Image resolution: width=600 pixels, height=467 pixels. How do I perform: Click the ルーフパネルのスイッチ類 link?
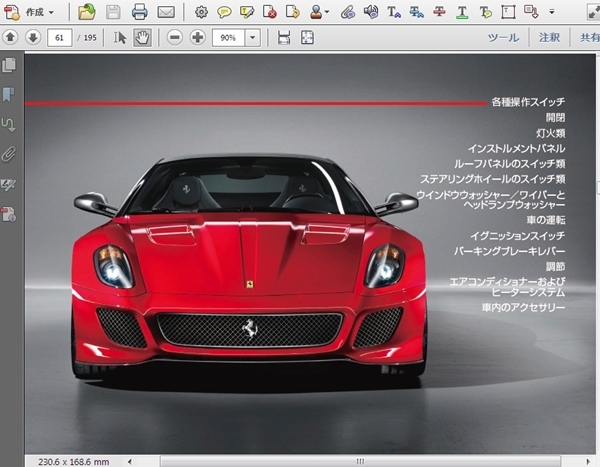coord(510,164)
